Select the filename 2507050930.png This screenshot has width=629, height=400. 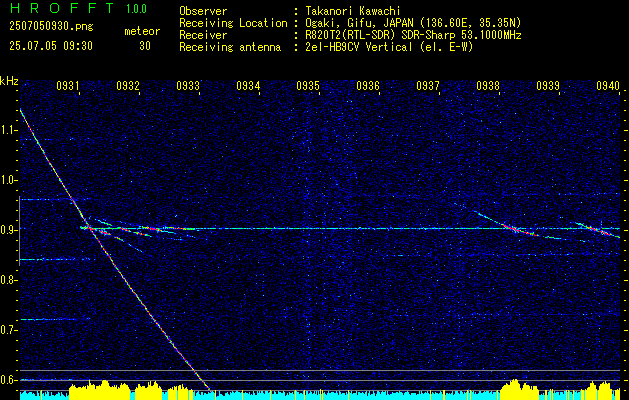tap(51, 27)
